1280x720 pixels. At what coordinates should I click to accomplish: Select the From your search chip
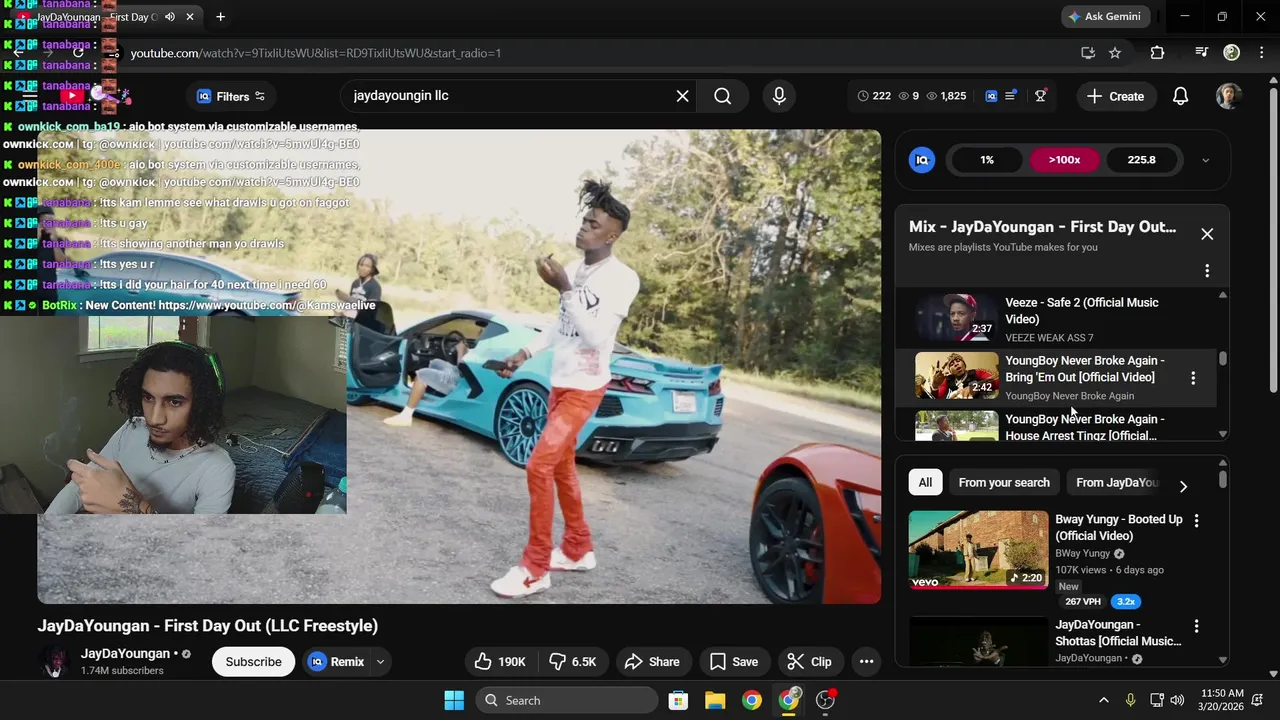coord(1004,483)
